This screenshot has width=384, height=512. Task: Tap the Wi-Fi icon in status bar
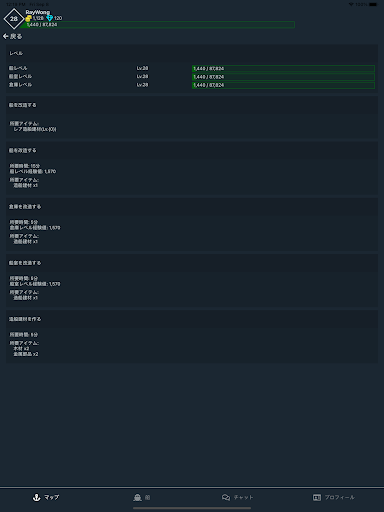[351, 4]
